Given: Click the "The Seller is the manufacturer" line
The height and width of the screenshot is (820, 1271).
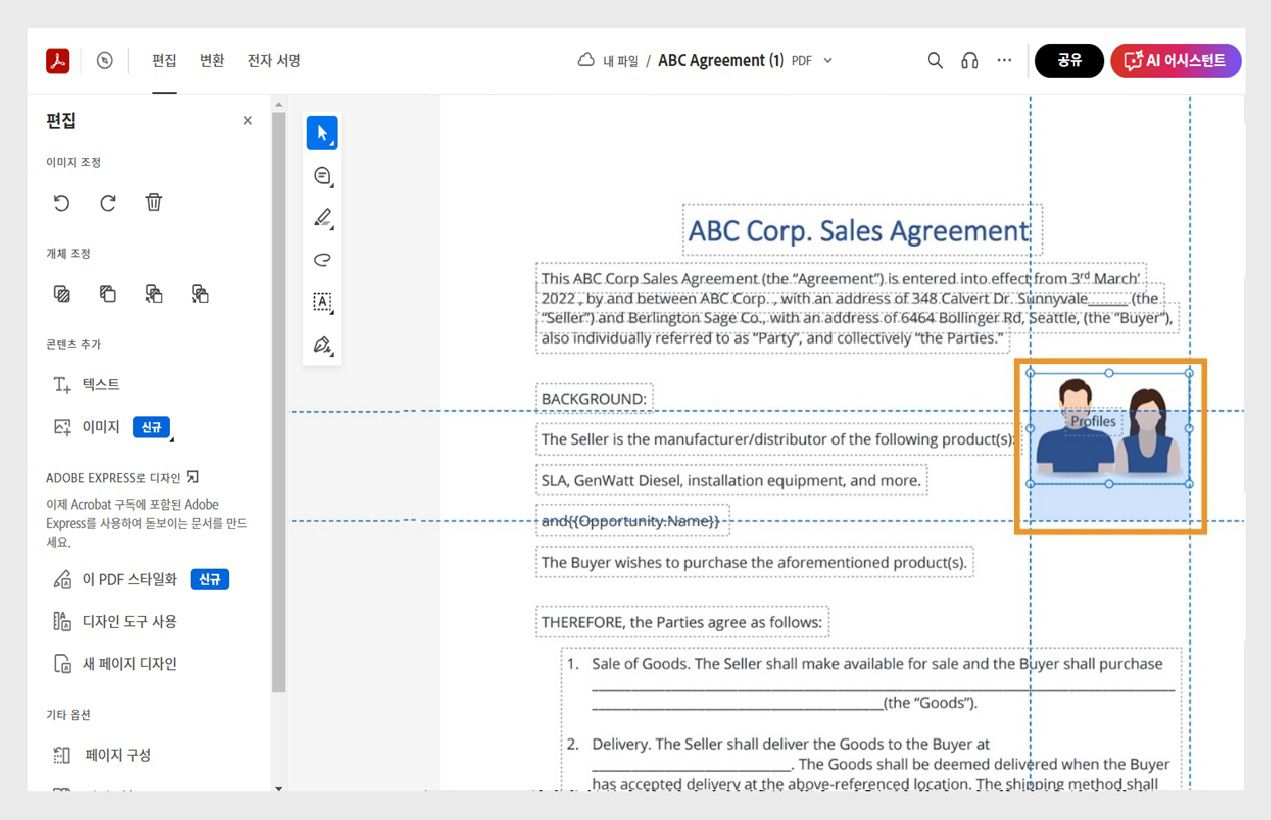Looking at the screenshot, I should point(776,439).
